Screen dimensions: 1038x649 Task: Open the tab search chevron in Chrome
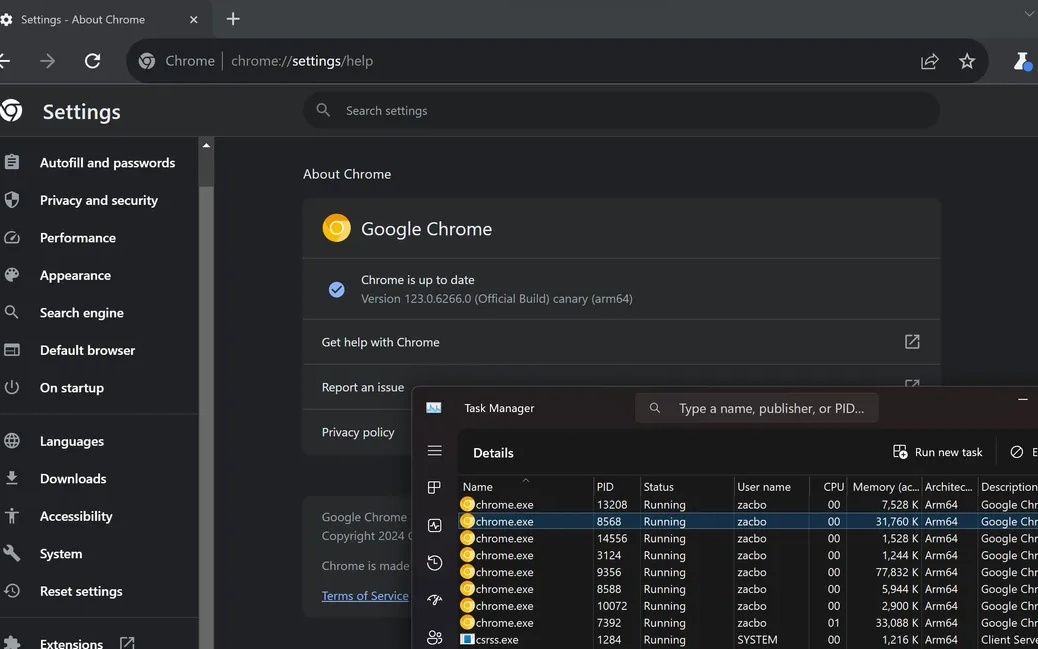tap(1029, 13)
